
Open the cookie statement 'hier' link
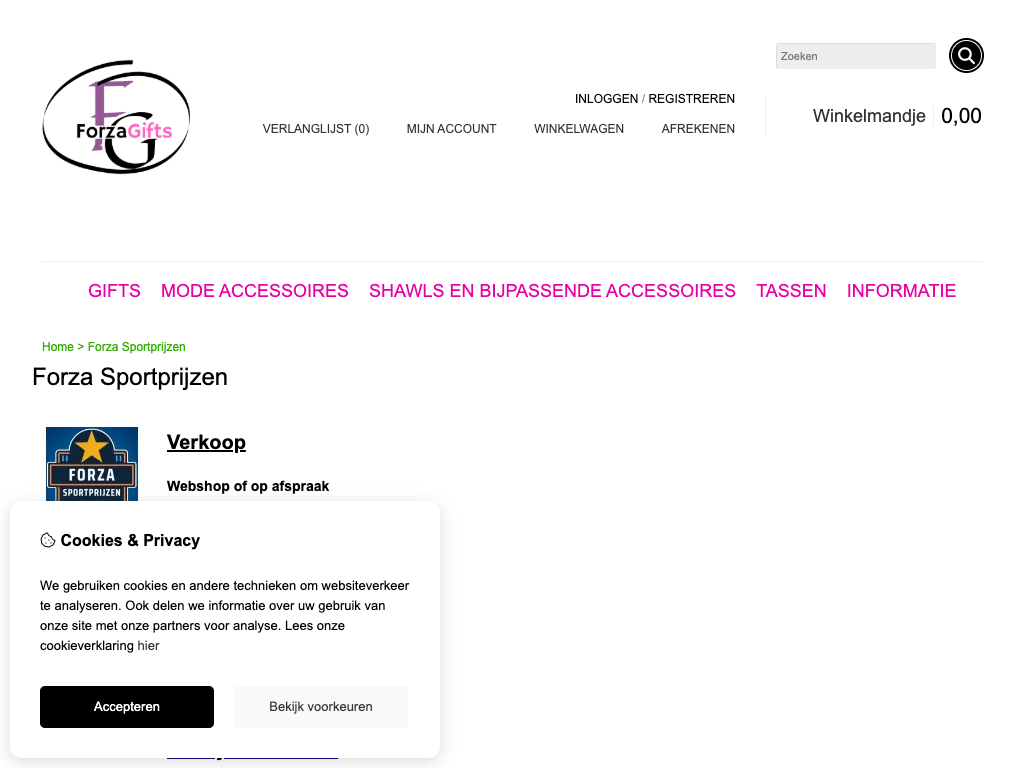[x=148, y=646]
